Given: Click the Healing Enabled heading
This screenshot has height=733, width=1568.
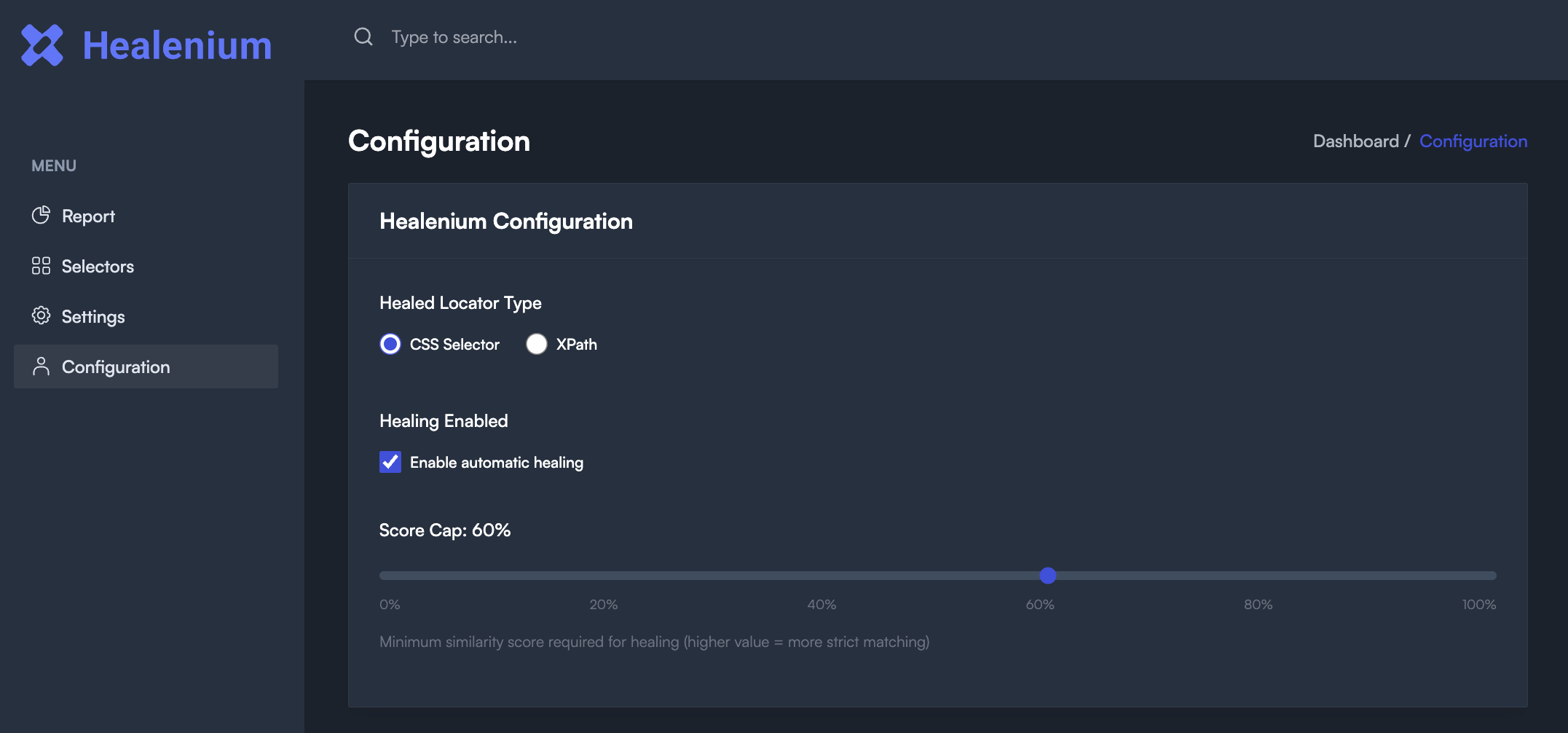Looking at the screenshot, I should point(444,421).
